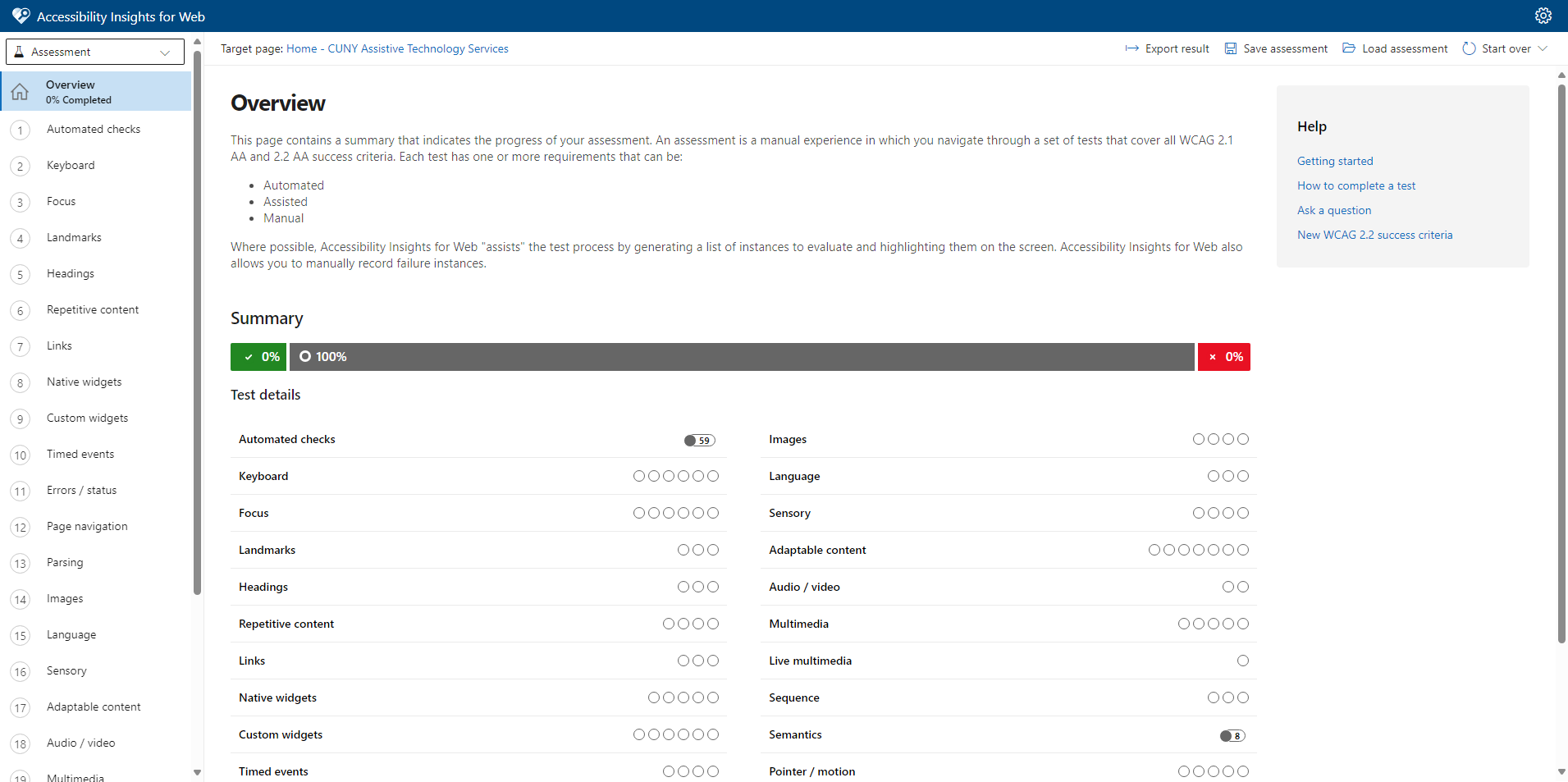1568x782 pixels.
Task: Click the green 0% passed summary segment
Action: tap(258, 357)
